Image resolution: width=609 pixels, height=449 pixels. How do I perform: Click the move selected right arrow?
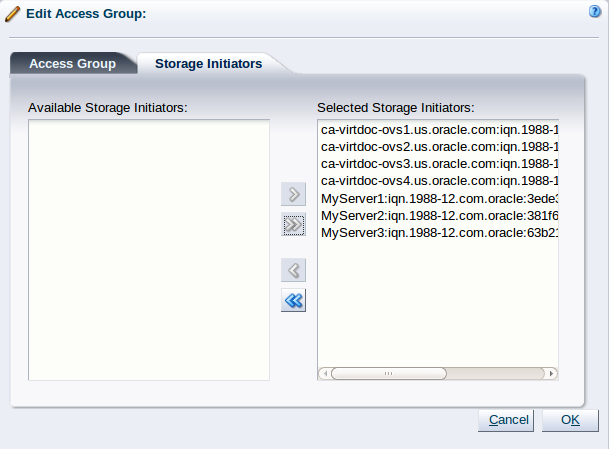tap(293, 195)
